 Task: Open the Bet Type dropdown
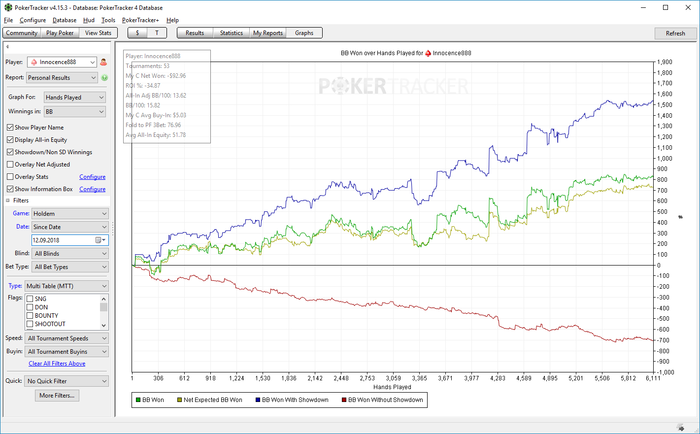(70, 267)
